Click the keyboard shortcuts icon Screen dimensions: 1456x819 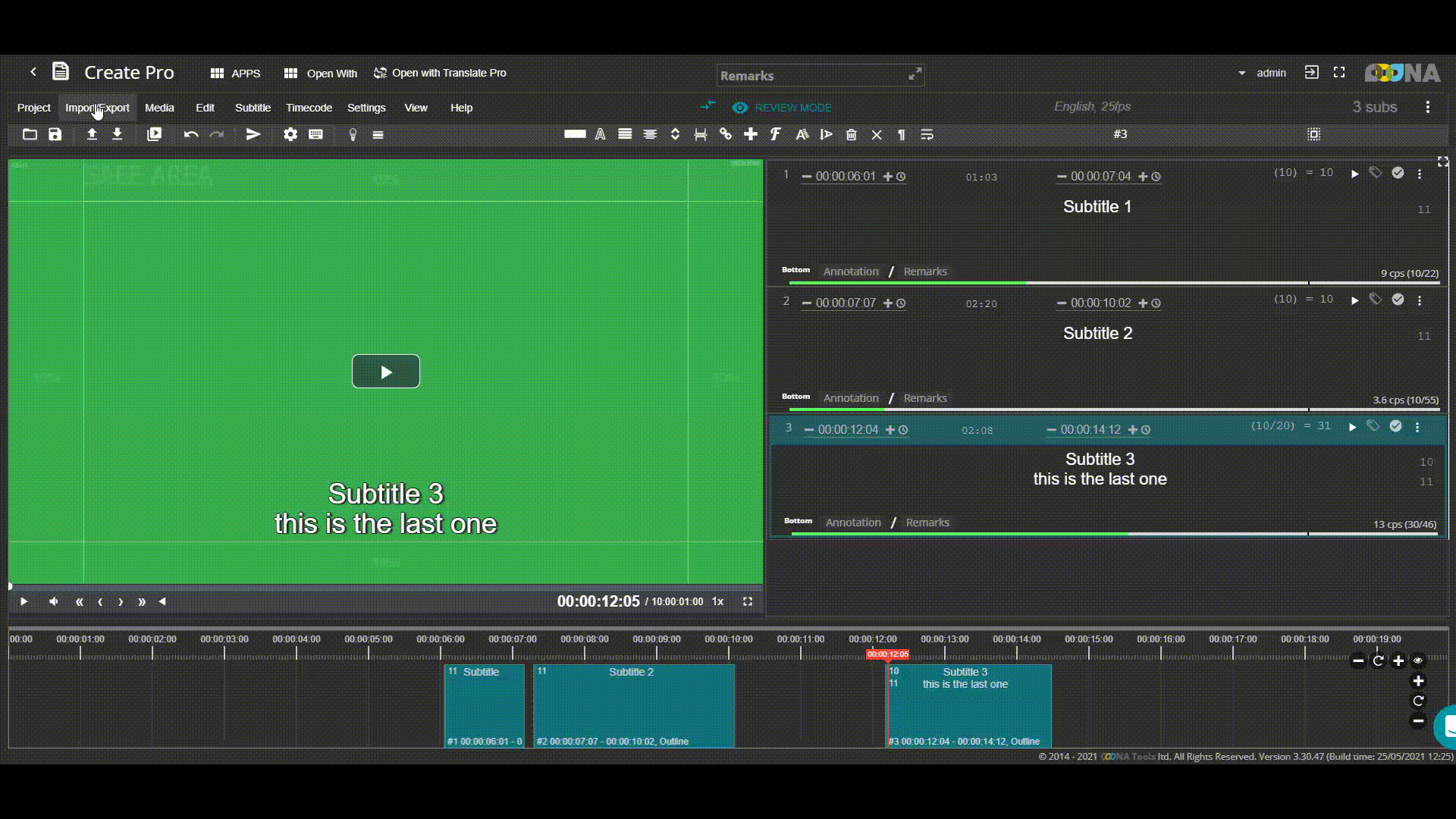click(x=315, y=134)
